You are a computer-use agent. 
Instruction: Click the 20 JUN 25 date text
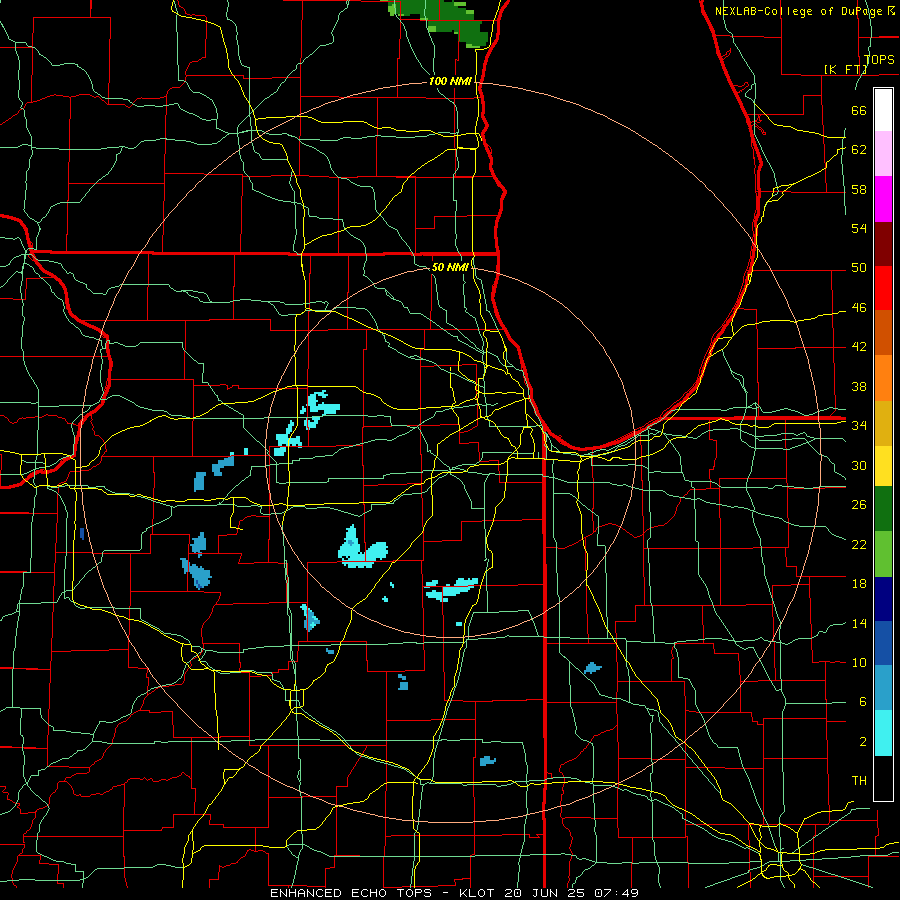tap(544, 893)
